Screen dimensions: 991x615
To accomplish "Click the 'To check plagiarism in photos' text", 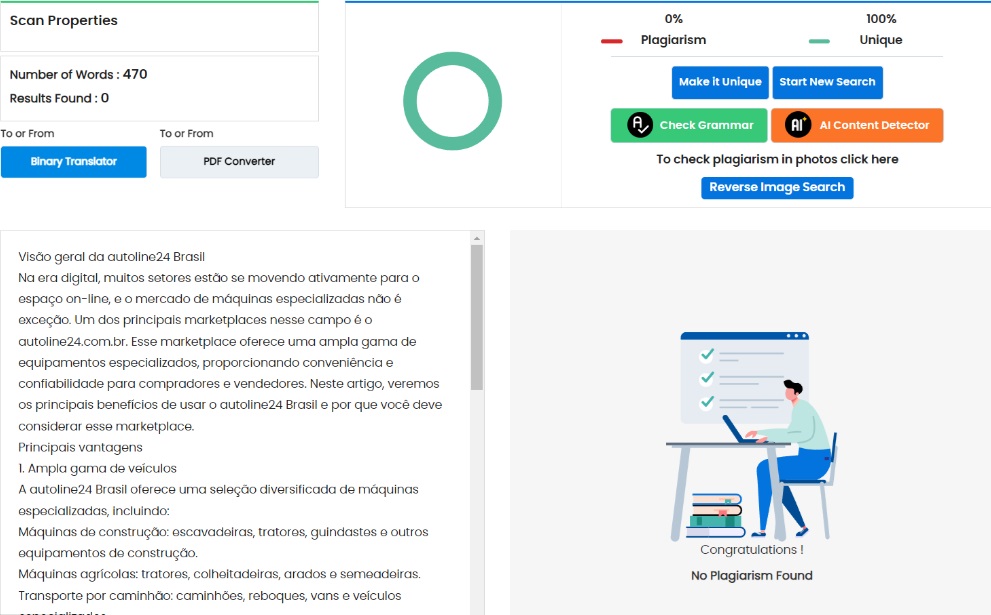I will (777, 159).
